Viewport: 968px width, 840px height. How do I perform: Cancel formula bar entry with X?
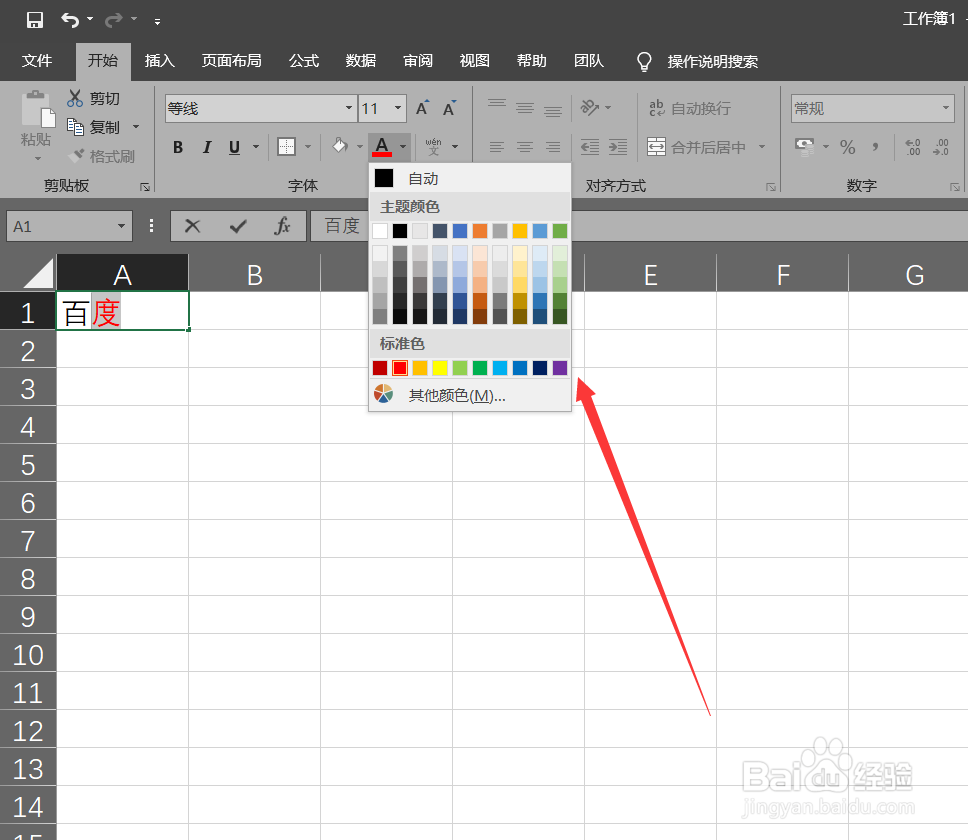coord(193,226)
